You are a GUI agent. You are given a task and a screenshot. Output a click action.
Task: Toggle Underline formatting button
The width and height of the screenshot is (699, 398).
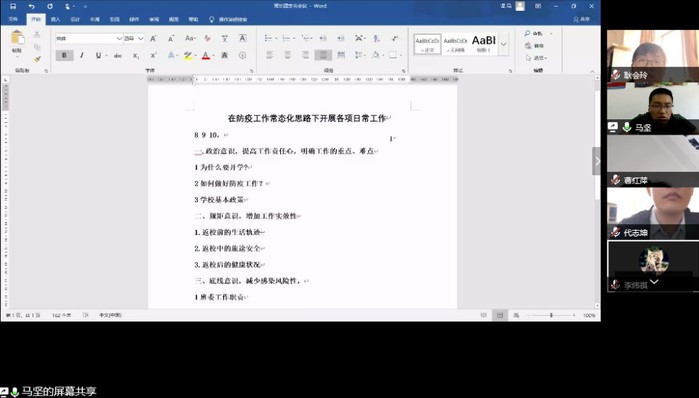pyautogui.click(x=99, y=55)
